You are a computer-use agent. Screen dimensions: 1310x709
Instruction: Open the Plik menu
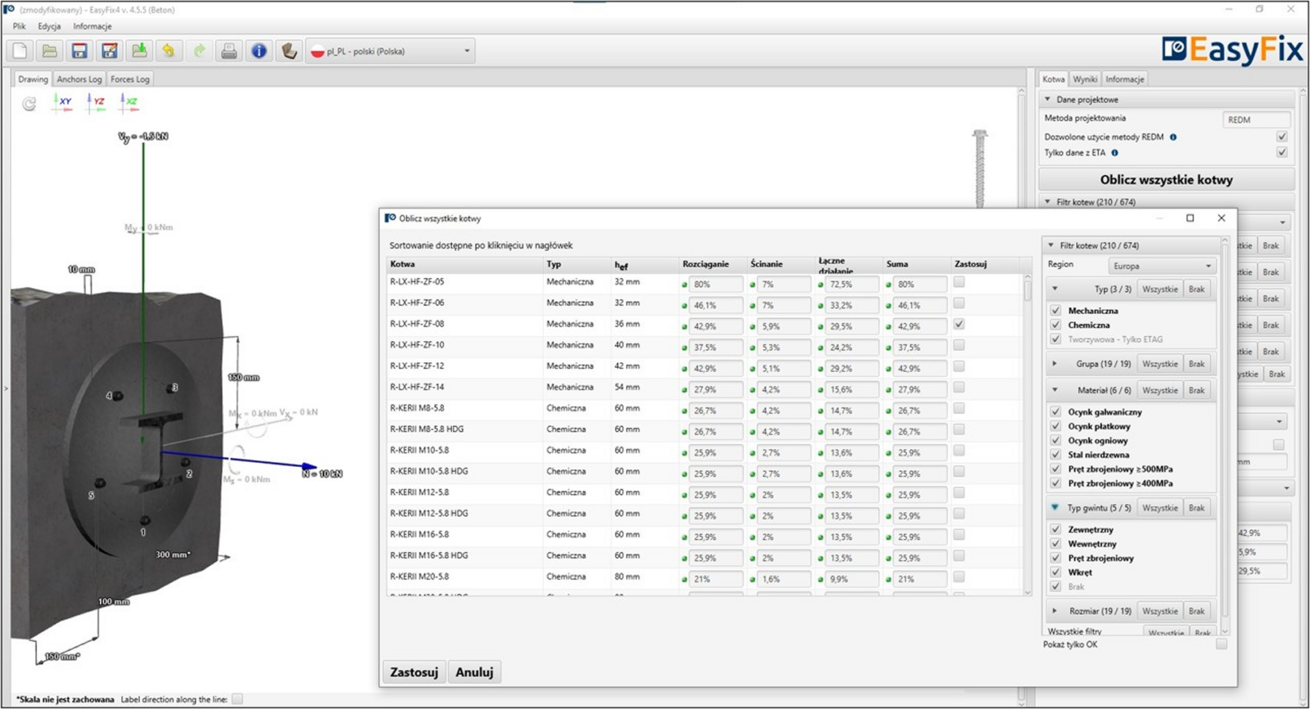click(19, 26)
